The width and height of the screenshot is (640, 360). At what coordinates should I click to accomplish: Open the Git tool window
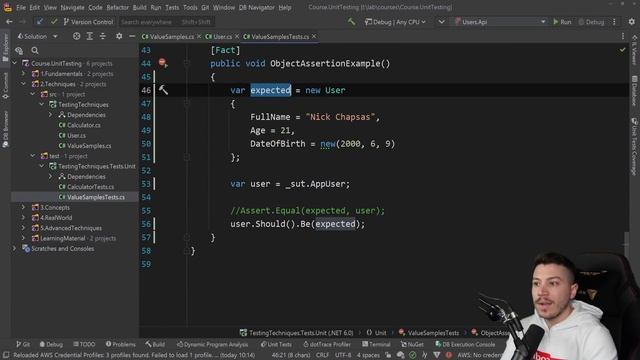[x=23, y=344]
